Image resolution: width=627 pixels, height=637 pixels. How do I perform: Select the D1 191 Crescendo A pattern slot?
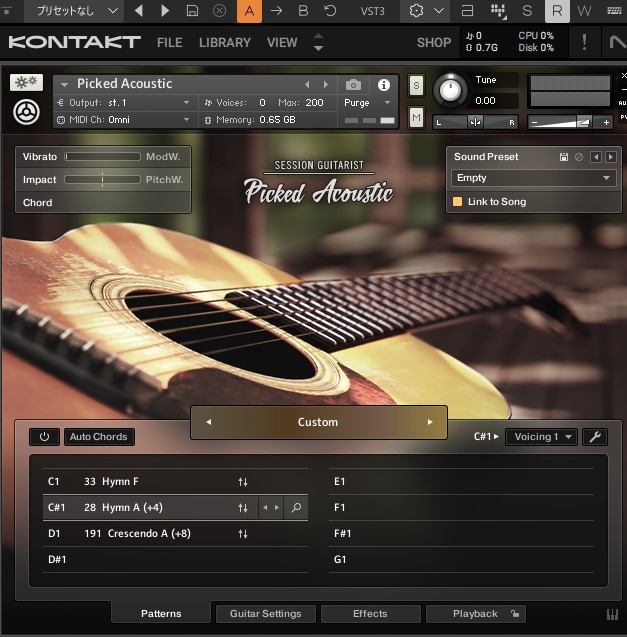[175, 533]
